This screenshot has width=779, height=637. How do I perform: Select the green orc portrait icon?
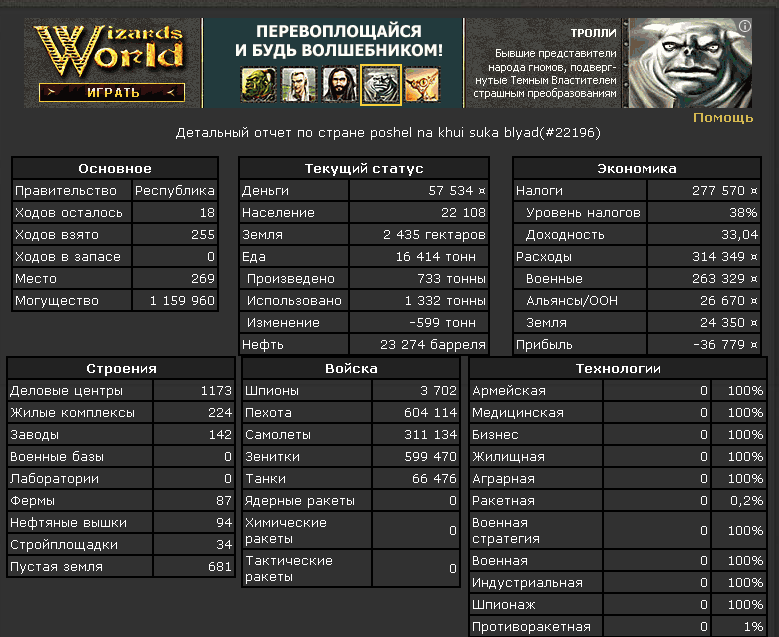click(x=258, y=85)
